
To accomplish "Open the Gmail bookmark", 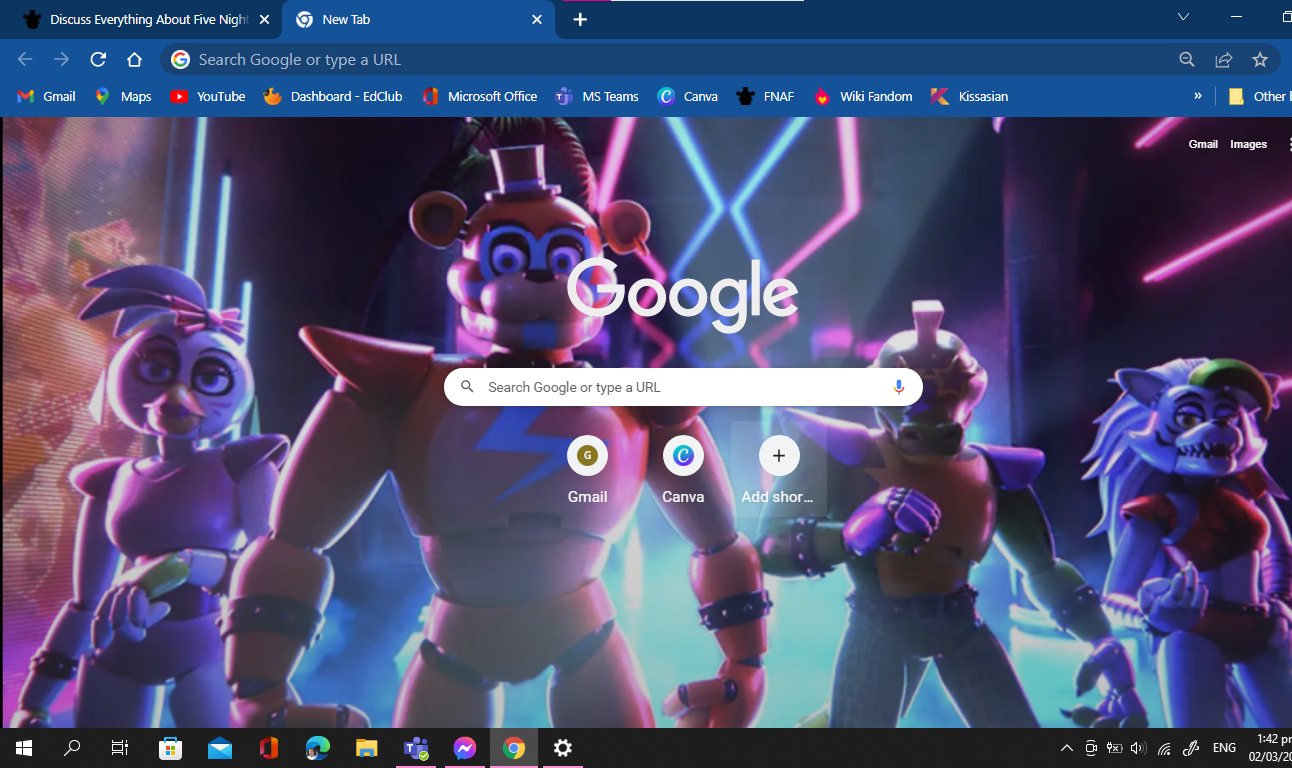I will pyautogui.click(x=47, y=97).
